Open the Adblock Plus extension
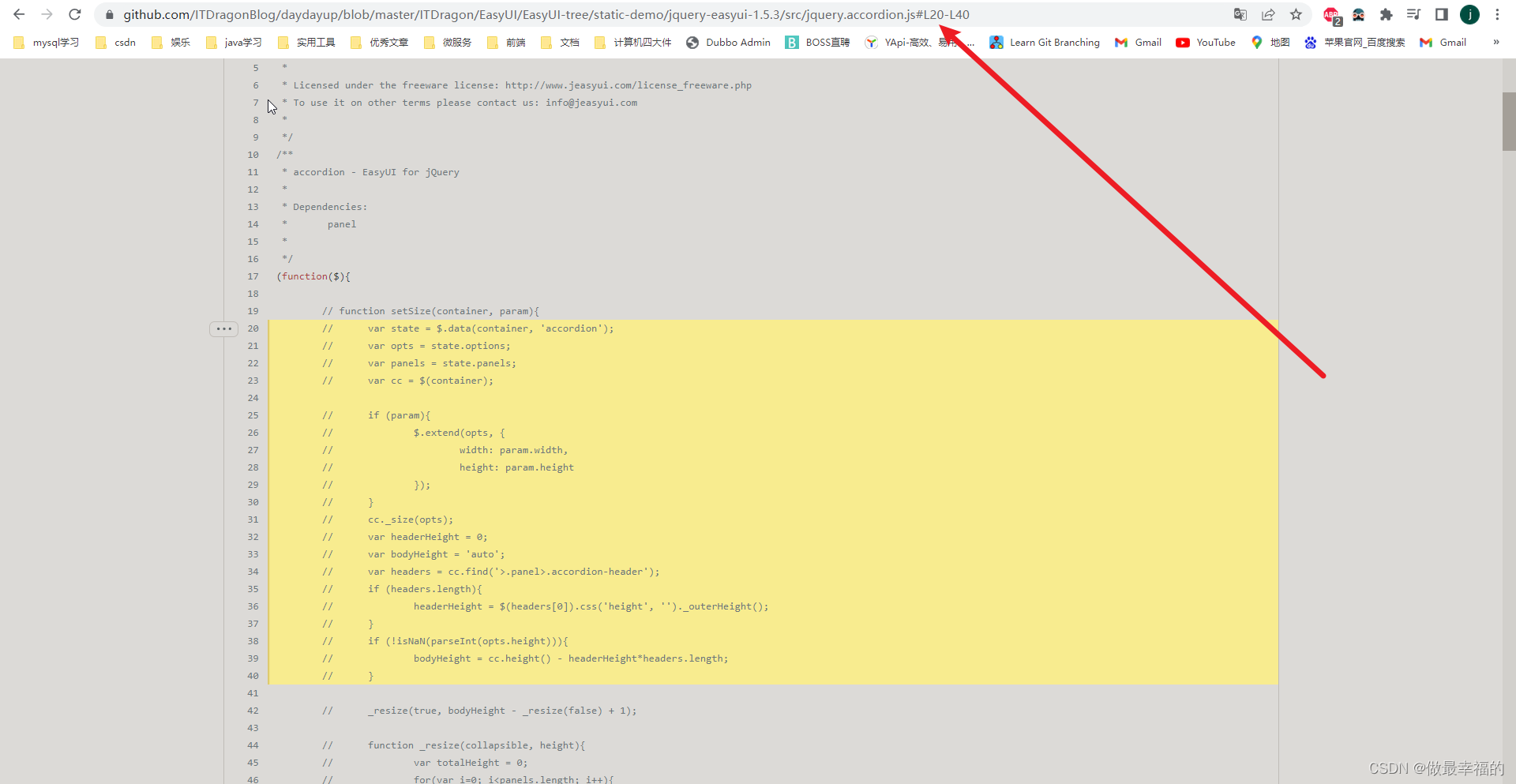This screenshot has width=1516, height=784. pos(1331,15)
